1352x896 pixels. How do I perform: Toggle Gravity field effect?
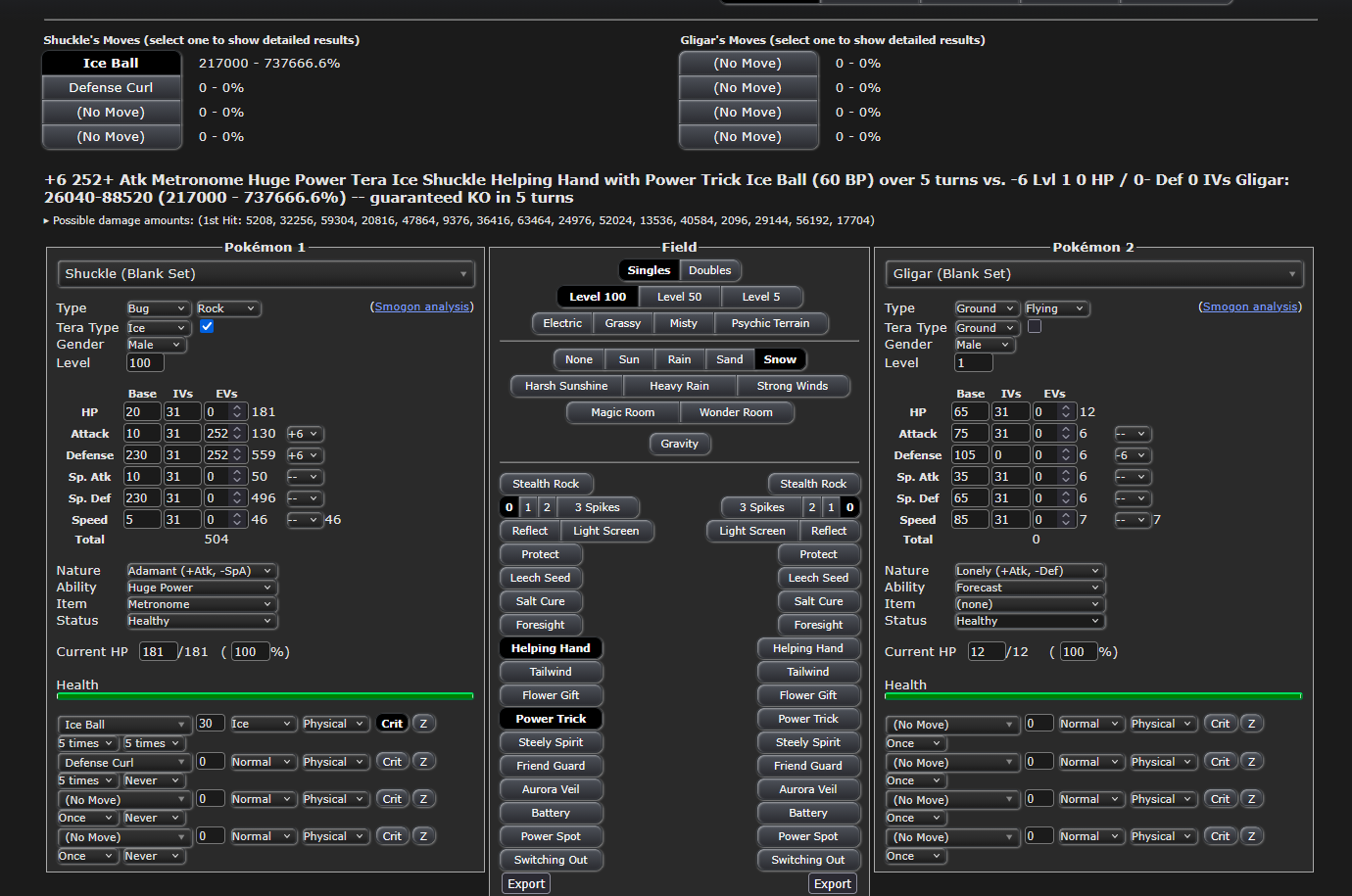(680, 444)
